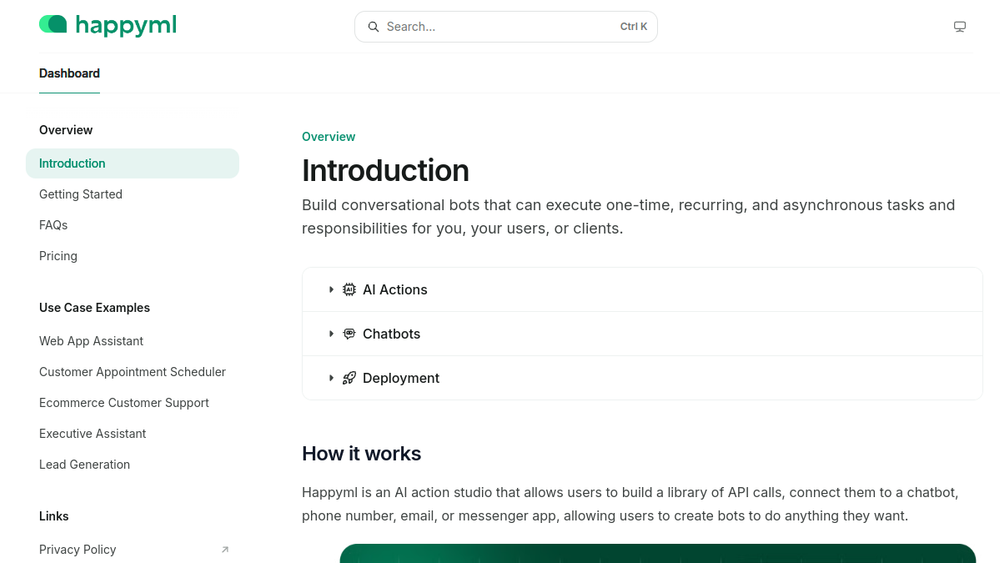Open the FAQs page
The width and height of the screenshot is (1000, 563).
[x=53, y=225]
